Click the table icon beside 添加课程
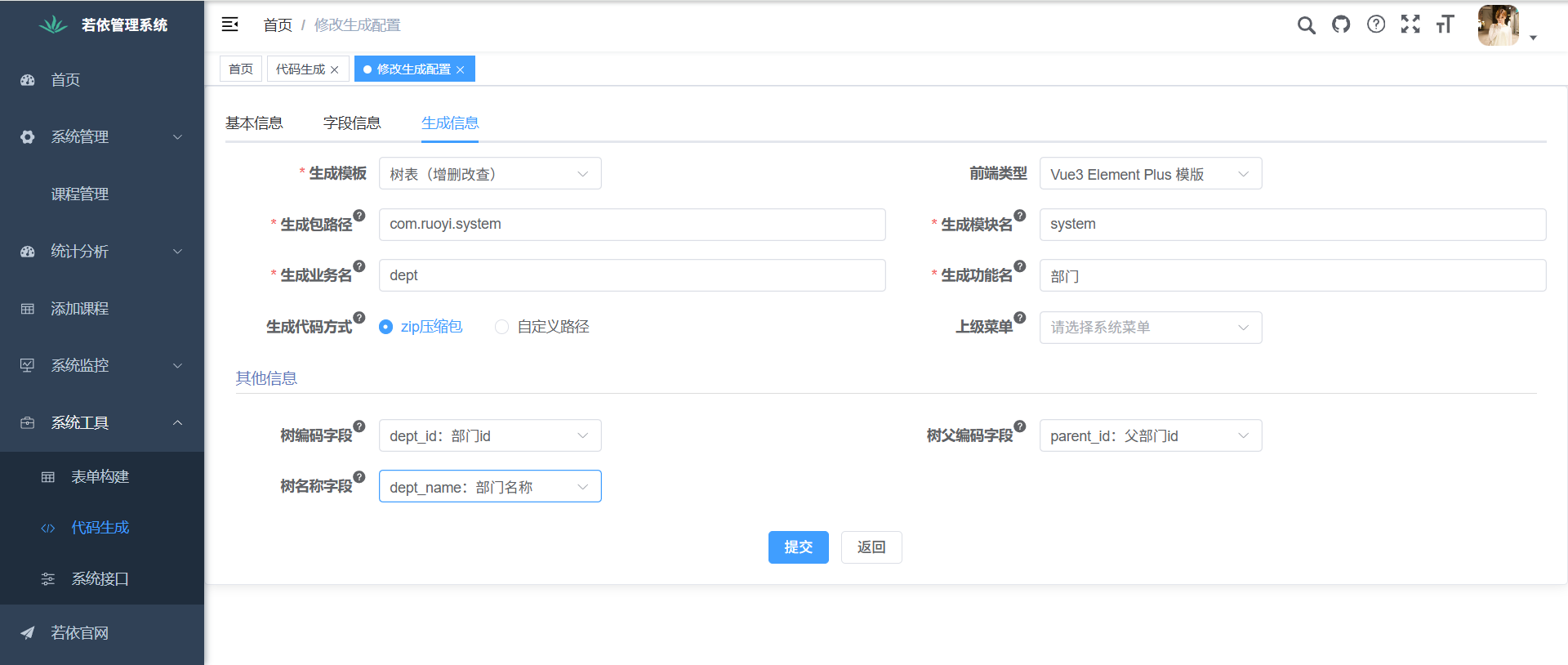1568x665 pixels. pos(28,309)
